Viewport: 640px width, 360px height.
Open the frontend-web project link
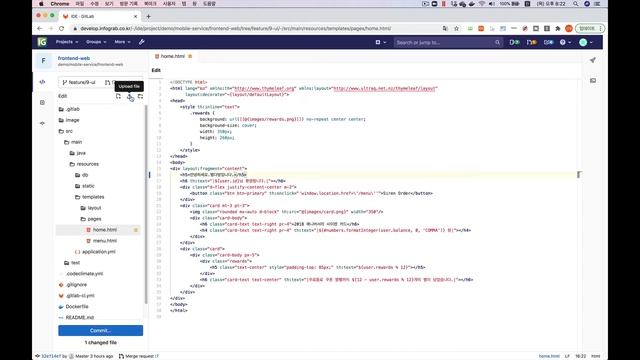click(74, 58)
